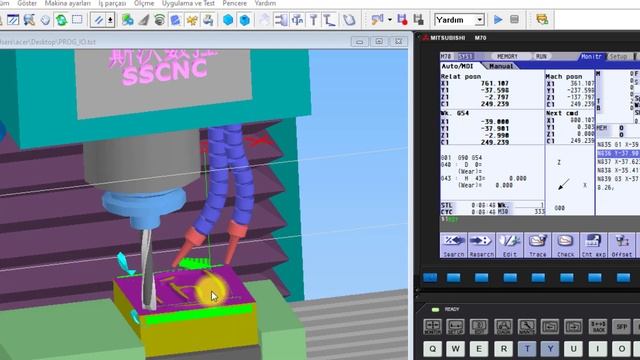Screen dimensions: 640x360
Task: Click the T-with-base tool length icon
Action: pyautogui.click(x=329, y=20)
